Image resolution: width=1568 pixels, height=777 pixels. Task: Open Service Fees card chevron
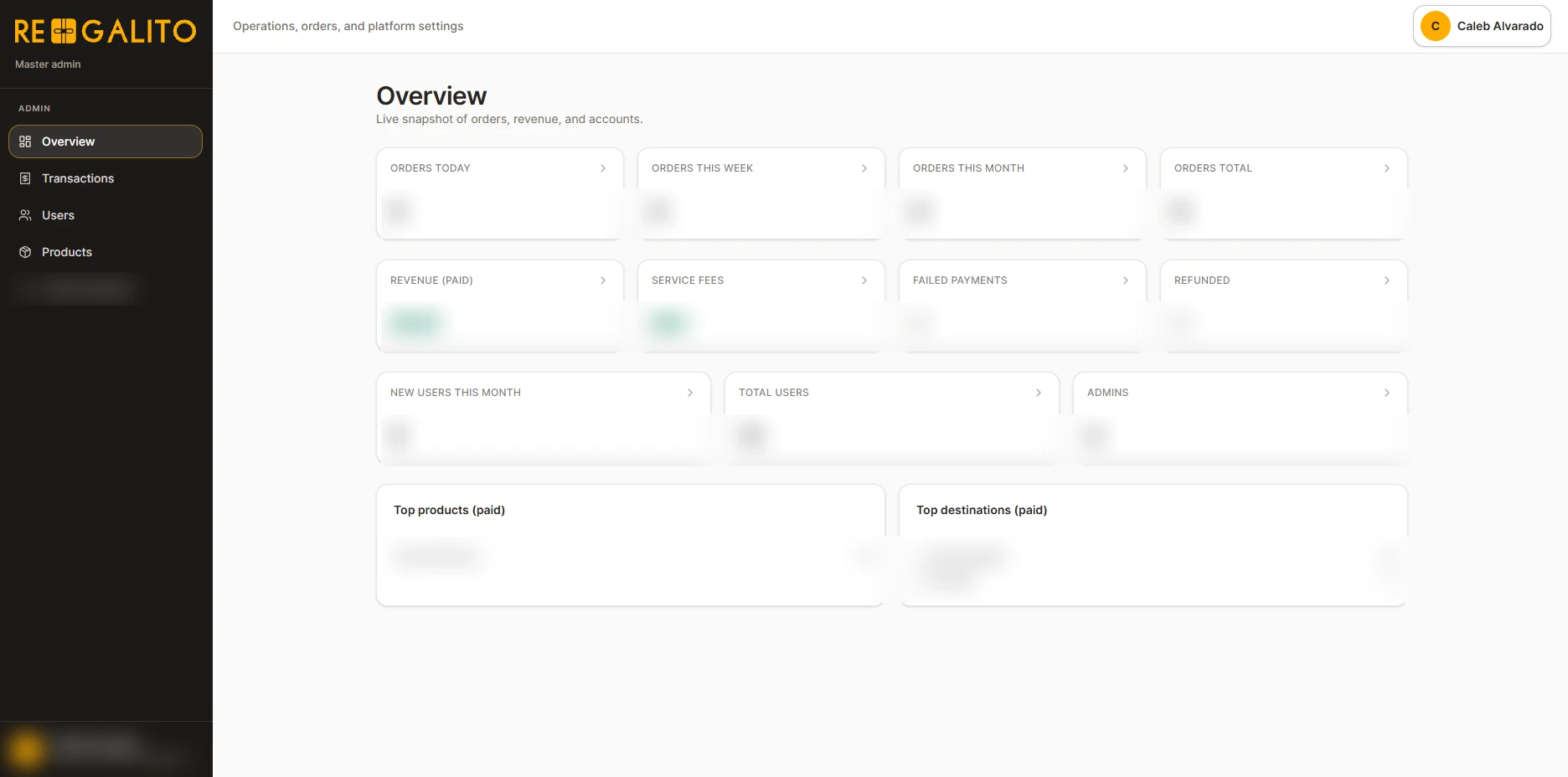[x=864, y=280]
